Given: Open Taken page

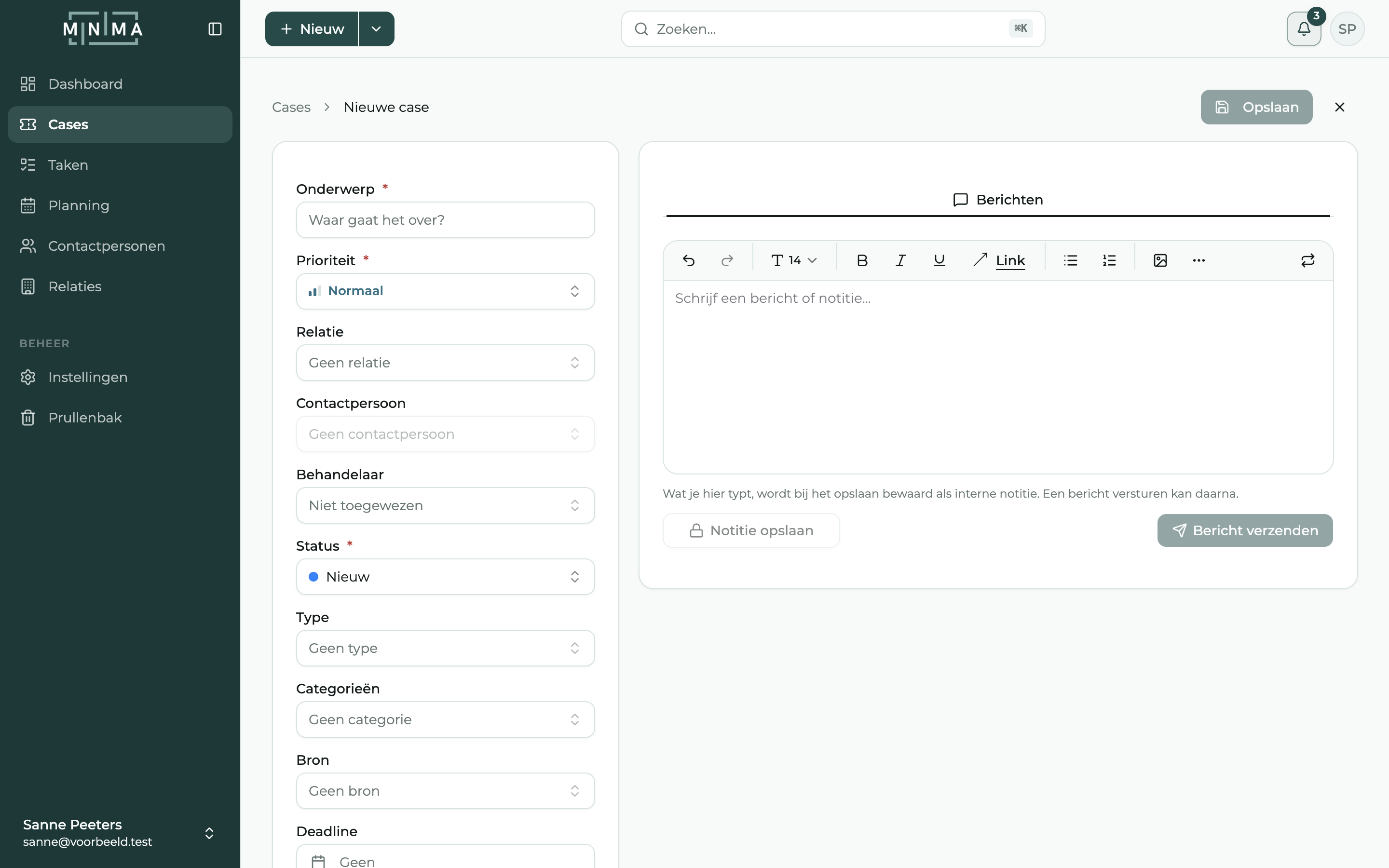Looking at the screenshot, I should point(120,165).
